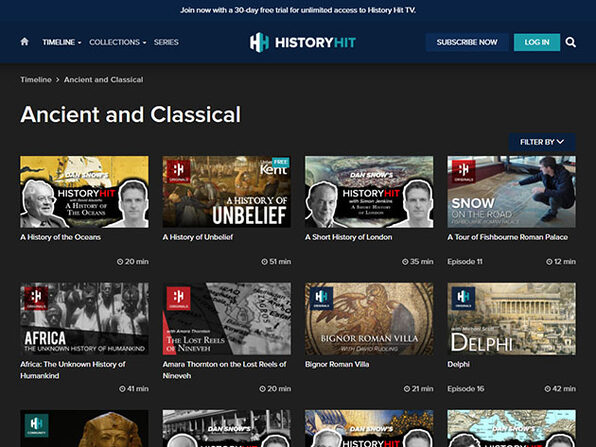Open Amara Thornton Lost Reels of Nineveh thumbnail

tap(227, 319)
